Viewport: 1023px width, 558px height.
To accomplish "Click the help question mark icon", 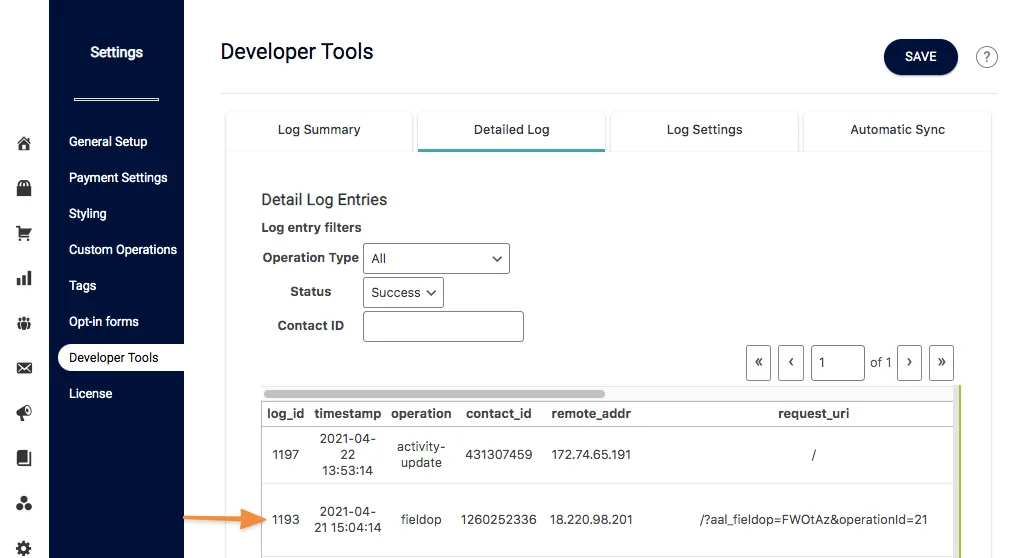I will click(986, 57).
